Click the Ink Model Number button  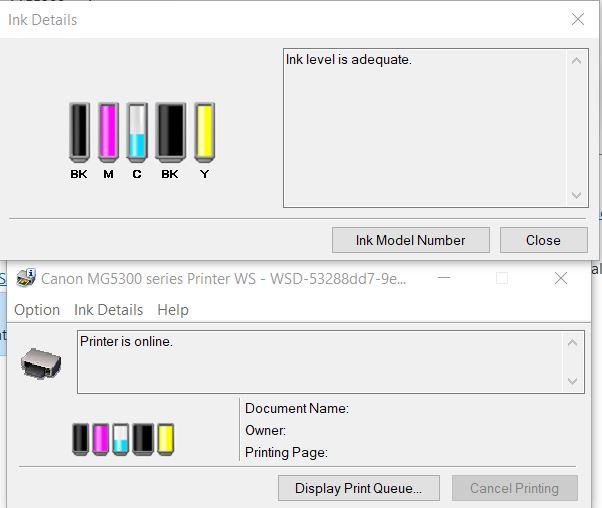point(411,240)
